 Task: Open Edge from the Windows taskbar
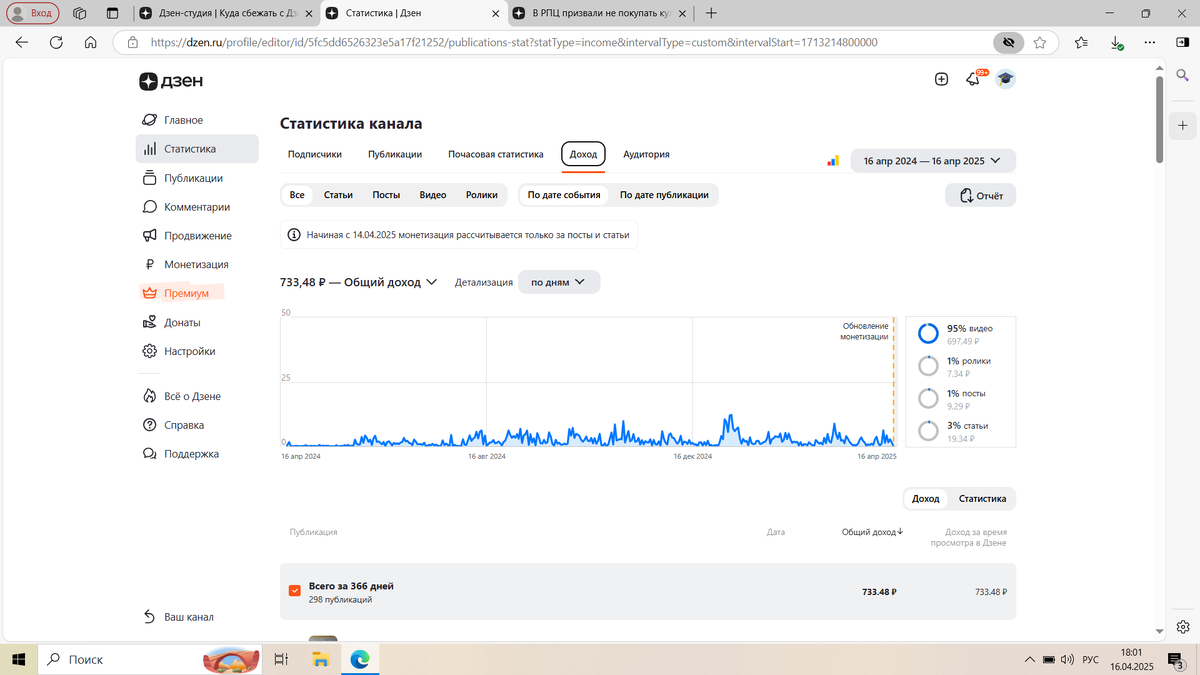click(360, 658)
